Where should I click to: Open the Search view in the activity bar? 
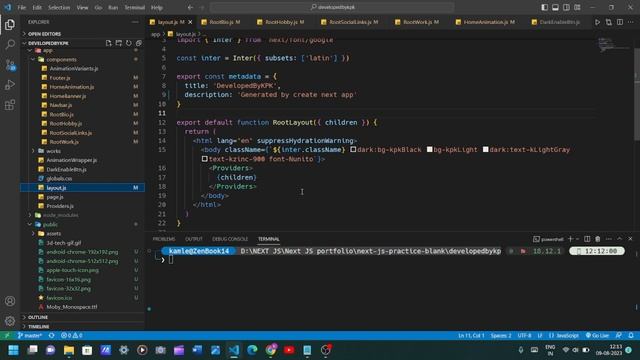pyautogui.click(x=10, y=44)
